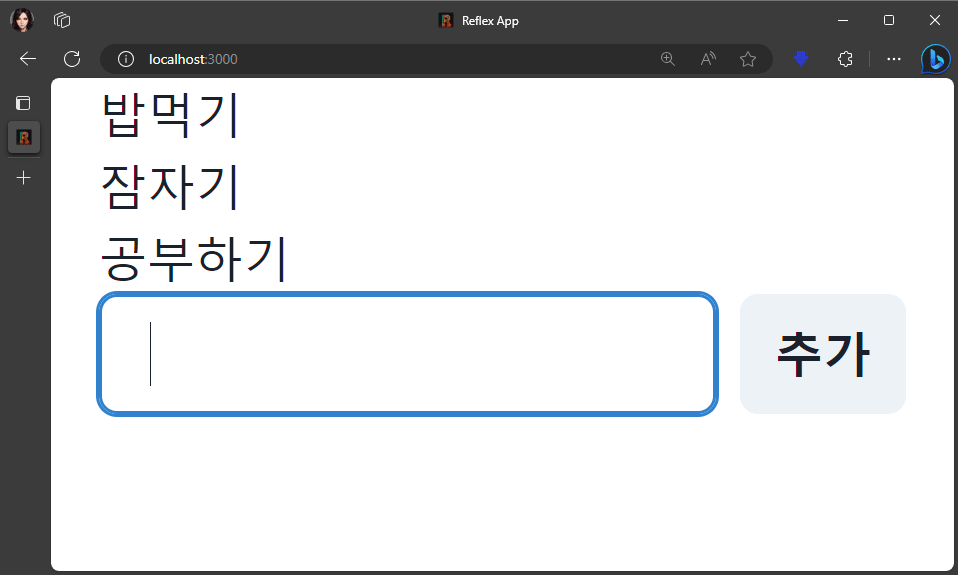The height and width of the screenshot is (575, 958).
Task: Open the tab actions menu icon
Action: (x=23, y=103)
